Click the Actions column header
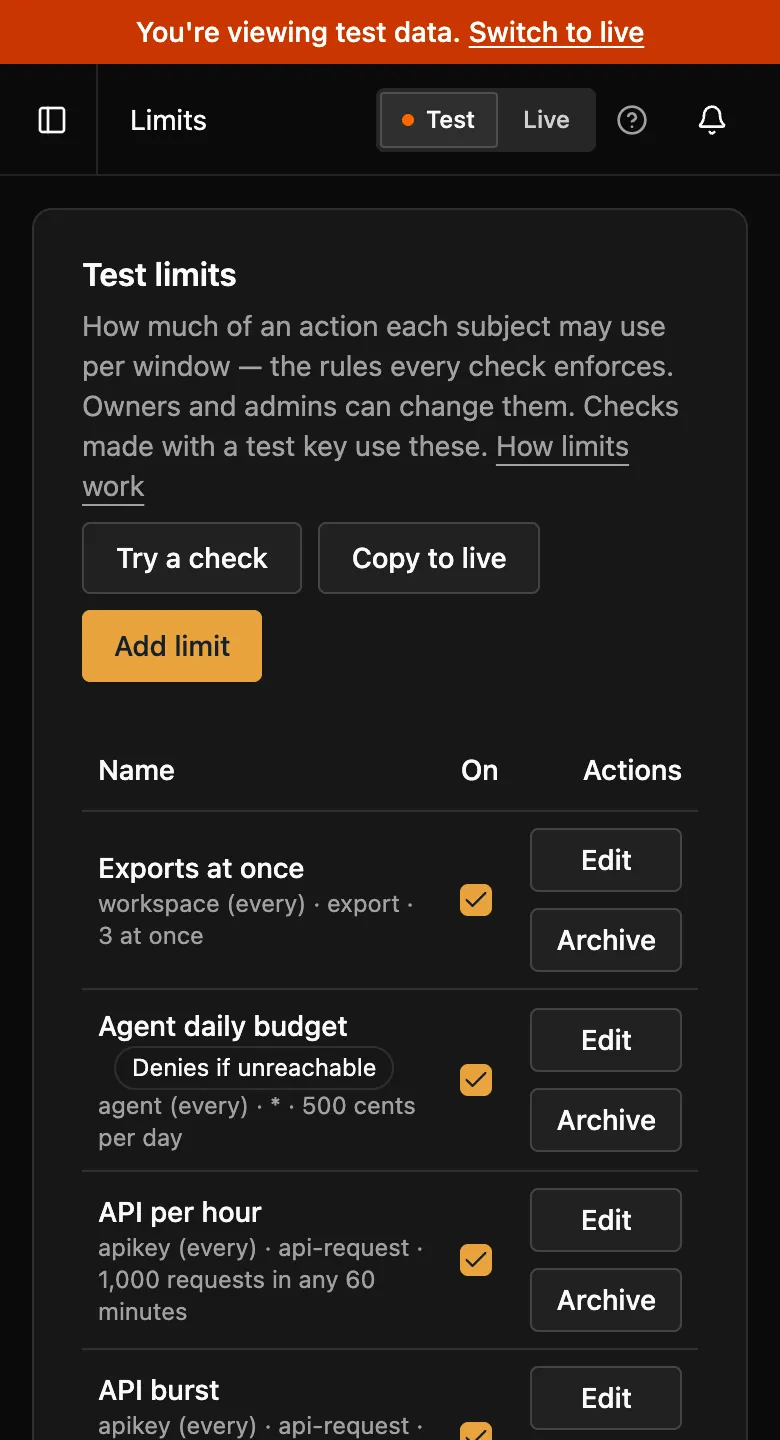780x1440 pixels. click(x=633, y=770)
